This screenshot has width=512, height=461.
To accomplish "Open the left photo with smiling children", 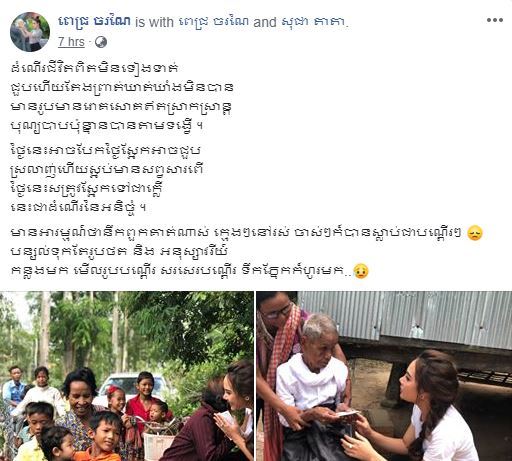I will [127, 376].
